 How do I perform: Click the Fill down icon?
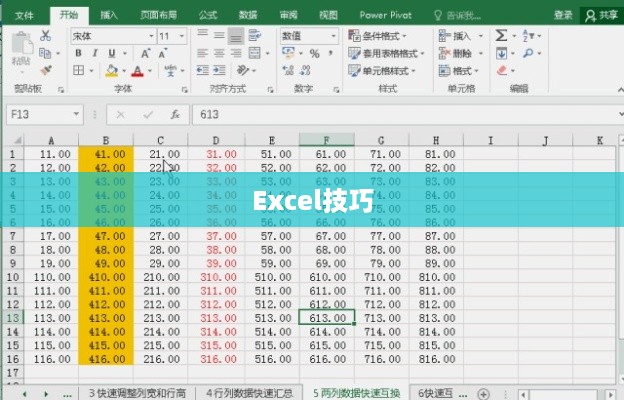501,53
